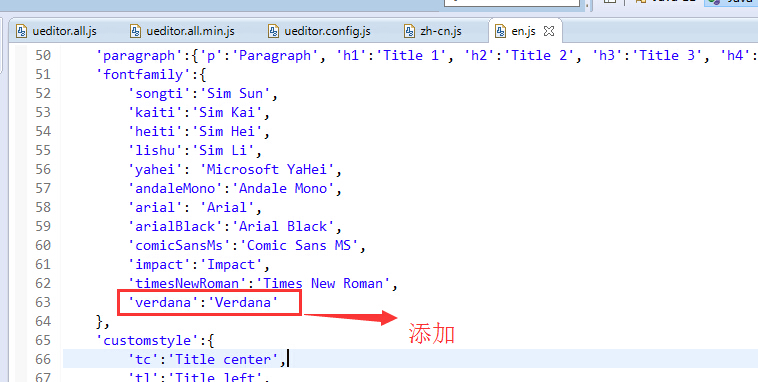
Task: Click the 'Title center' value
Action: tap(223, 360)
